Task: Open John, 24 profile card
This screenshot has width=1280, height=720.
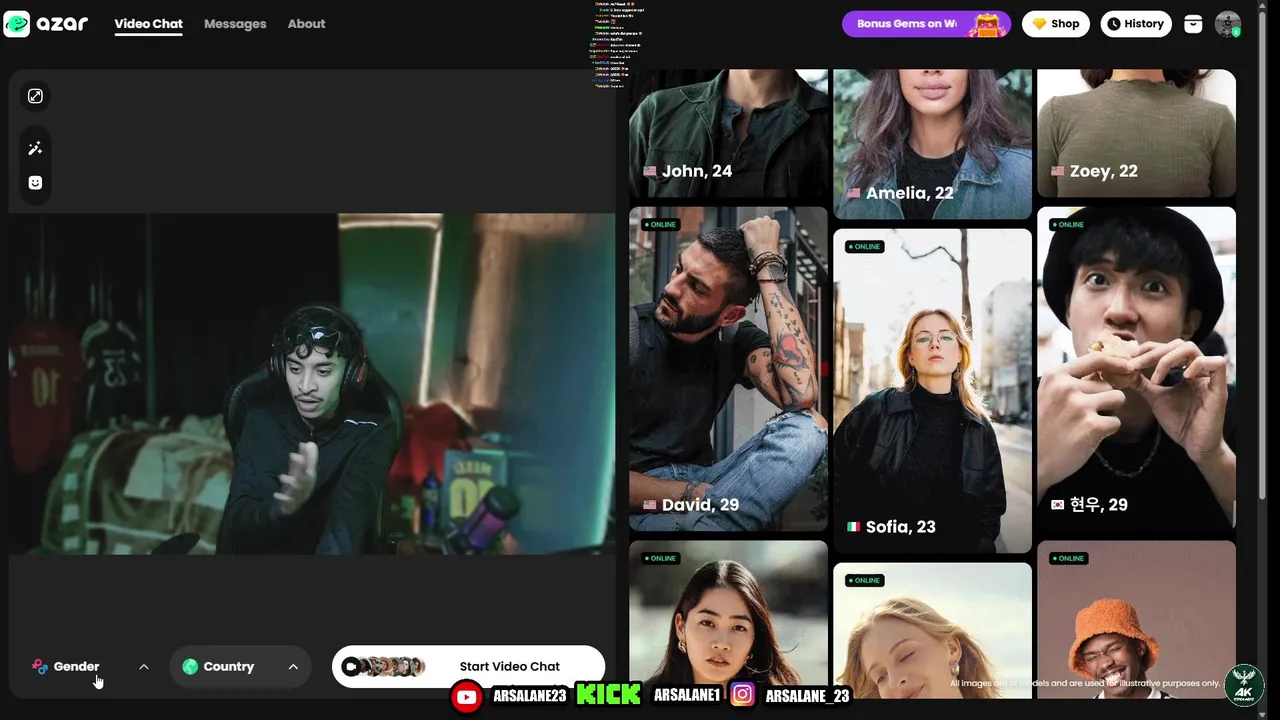Action: pos(728,133)
